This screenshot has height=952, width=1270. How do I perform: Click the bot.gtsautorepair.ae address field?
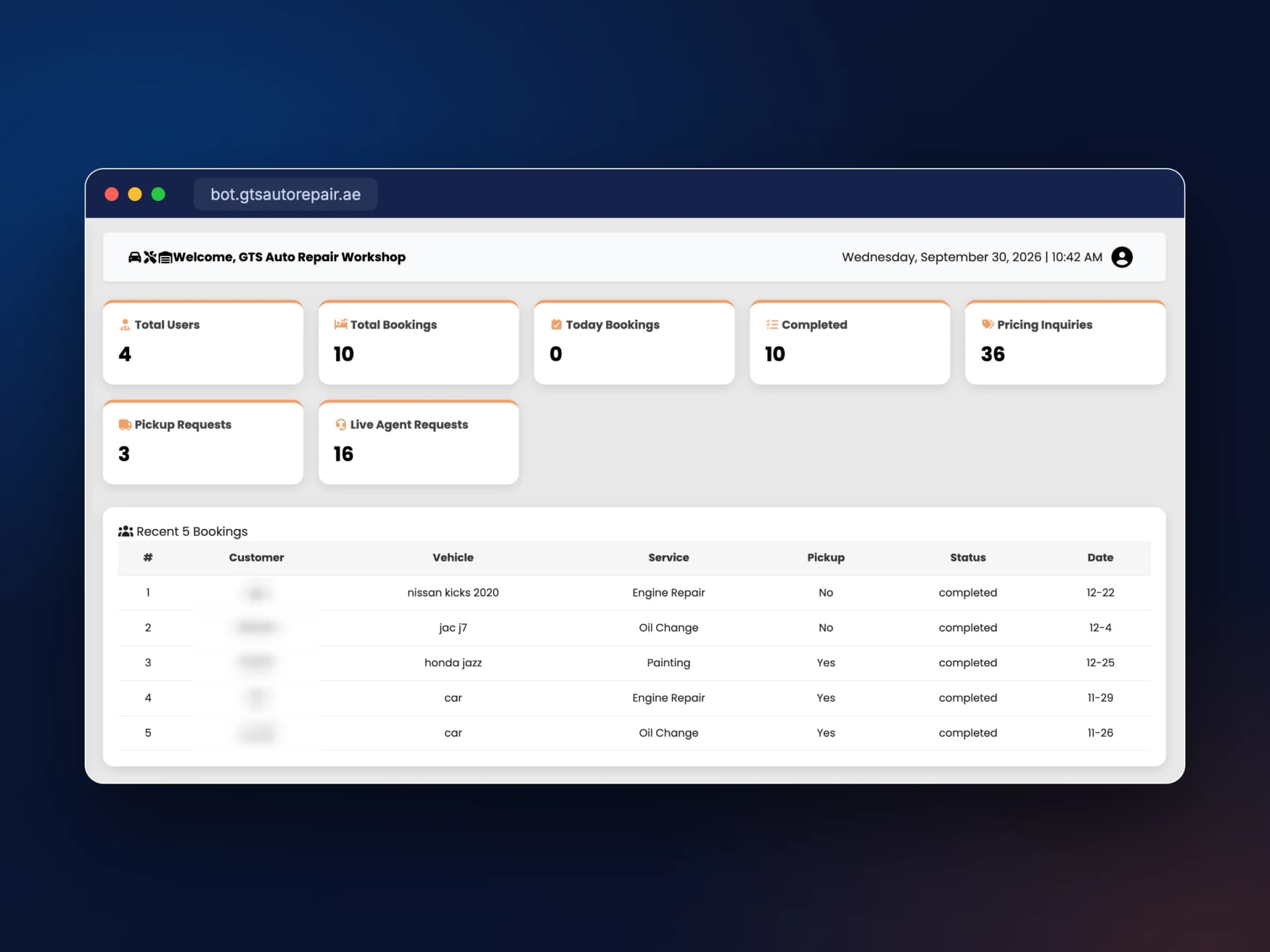(x=286, y=194)
